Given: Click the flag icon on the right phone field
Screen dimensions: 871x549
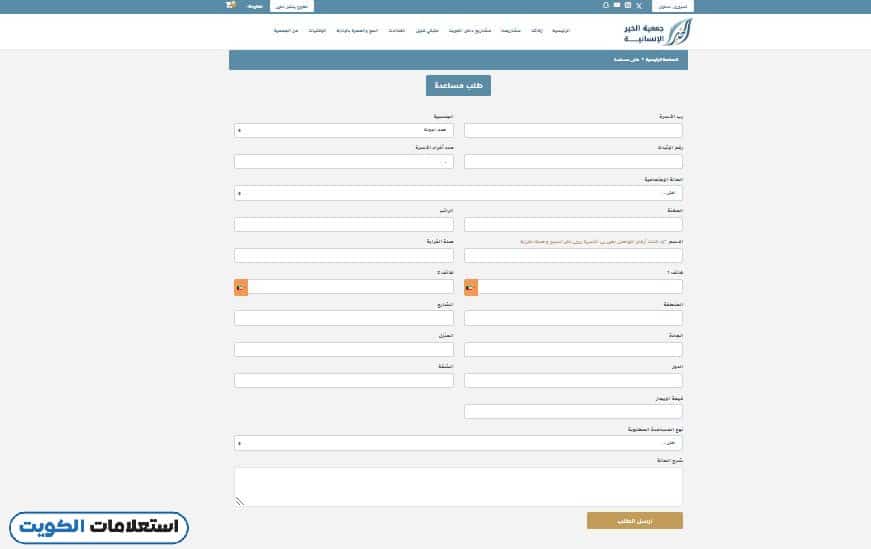Looking at the screenshot, I should [x=471, y=288].
